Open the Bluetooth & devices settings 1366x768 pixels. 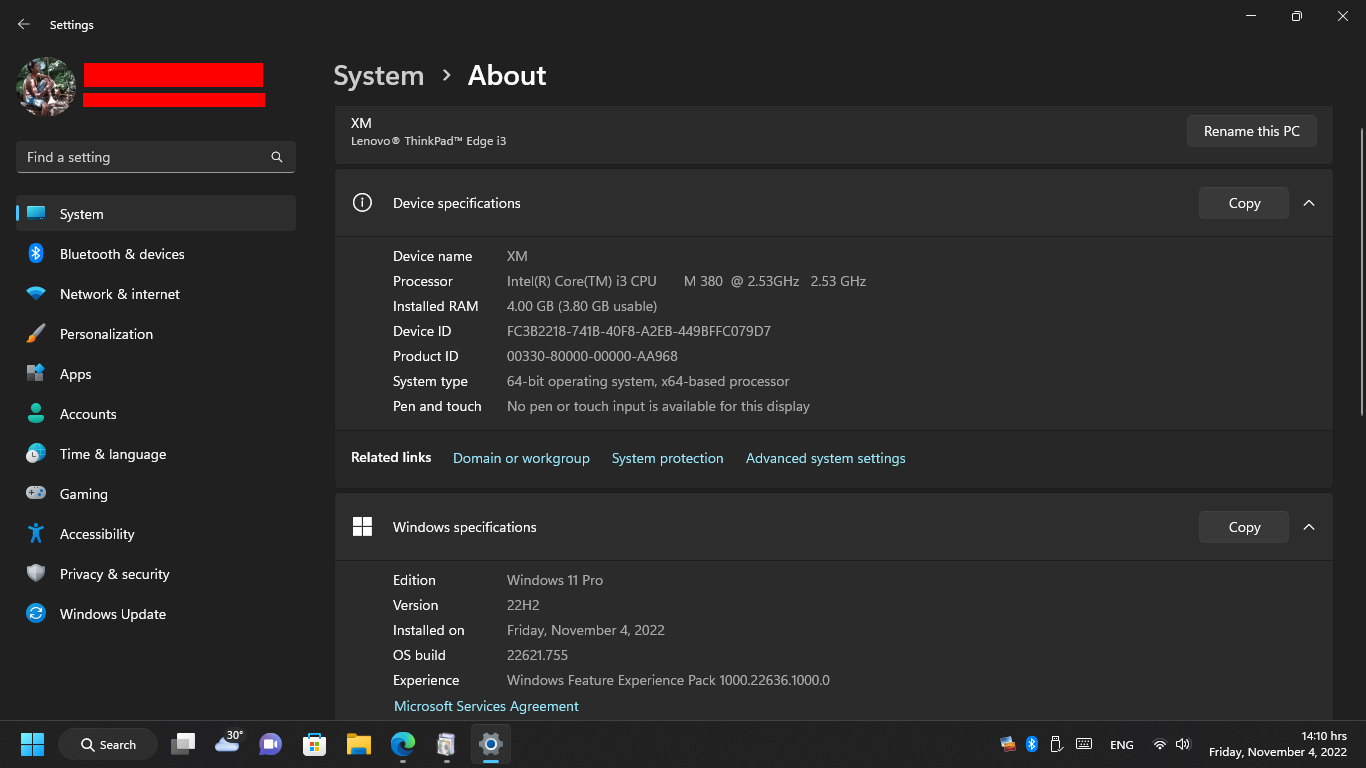click(x=156, y=254)
